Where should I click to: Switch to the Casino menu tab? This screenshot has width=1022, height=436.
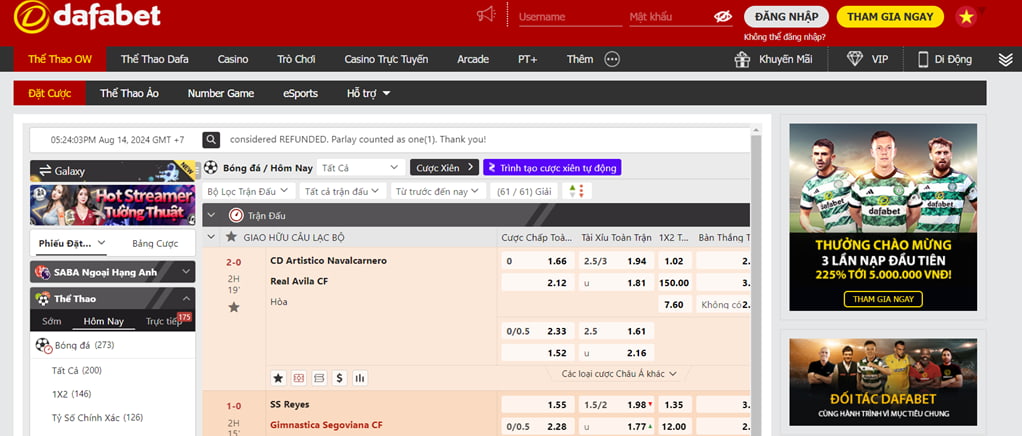pos(233,59)
